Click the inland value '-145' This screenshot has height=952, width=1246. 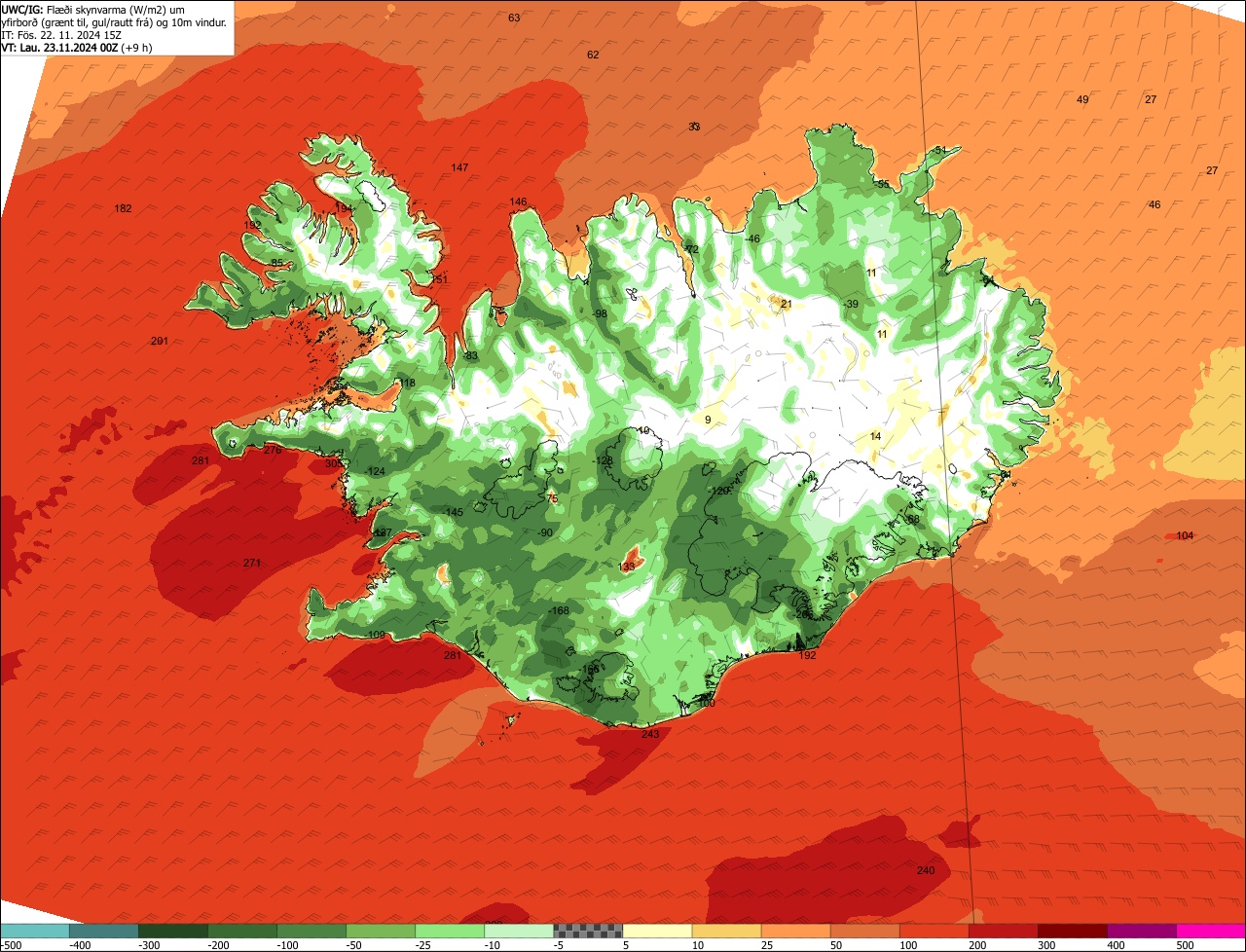[x=453, y=512]
